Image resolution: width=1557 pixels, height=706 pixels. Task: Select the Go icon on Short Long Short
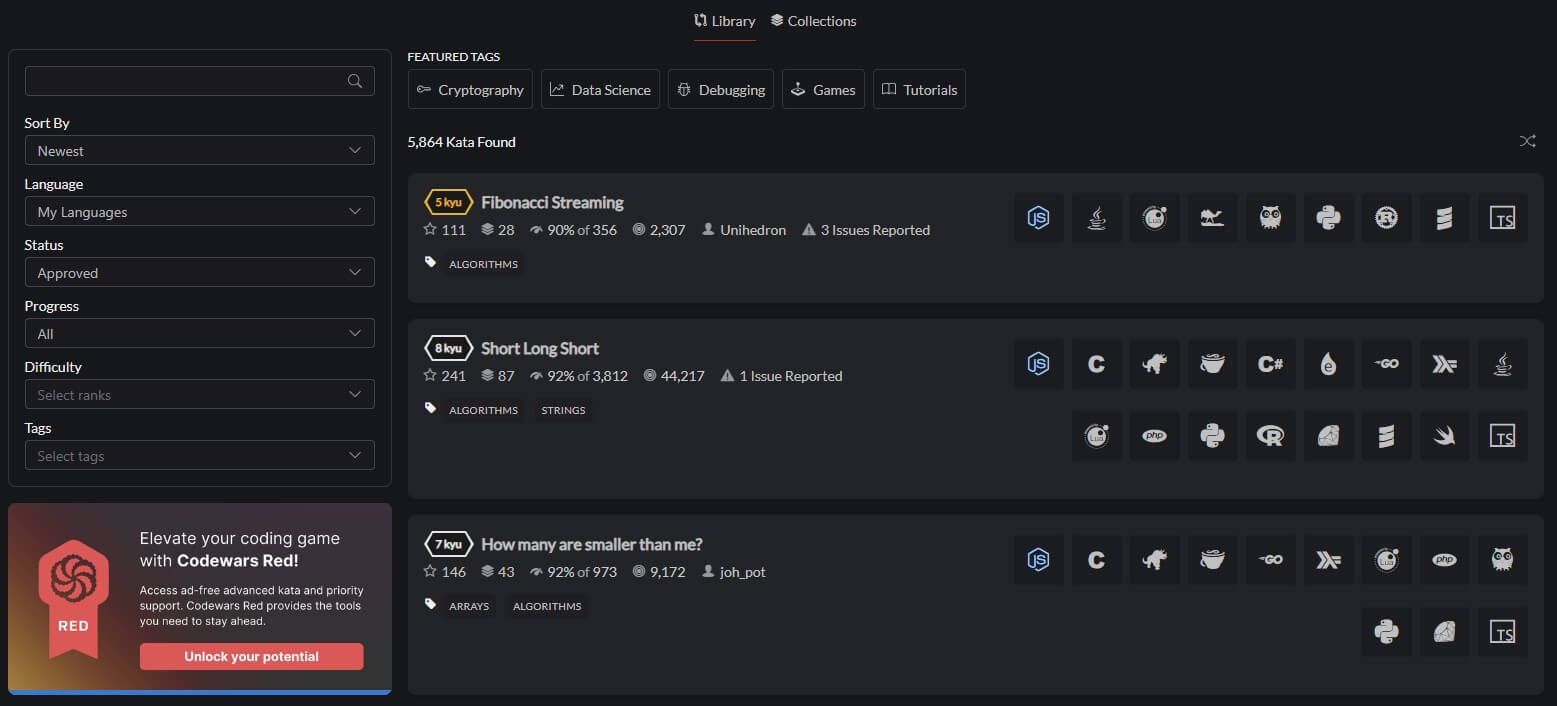click(x=1386, y=364)
